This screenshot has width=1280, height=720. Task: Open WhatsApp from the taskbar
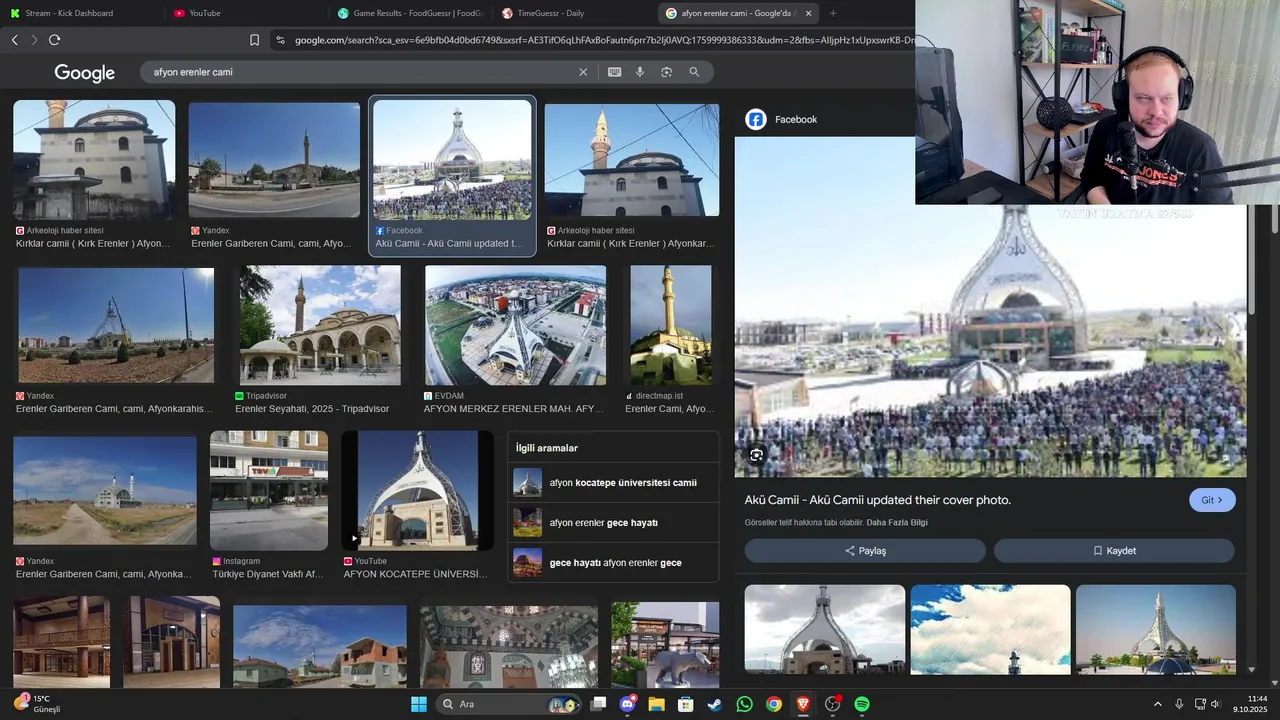tap(744, 704)
